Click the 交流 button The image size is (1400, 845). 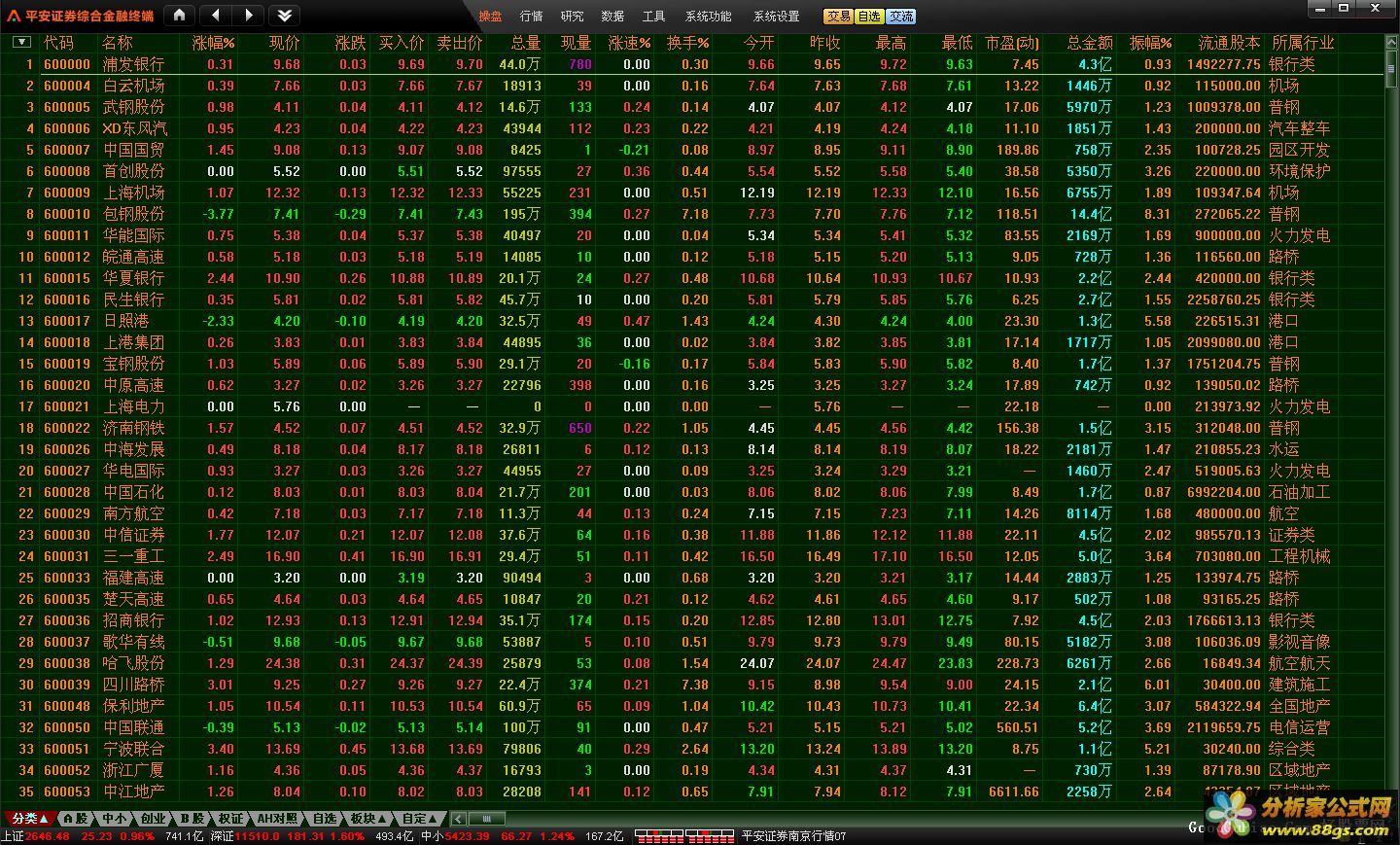pos(900,17)
